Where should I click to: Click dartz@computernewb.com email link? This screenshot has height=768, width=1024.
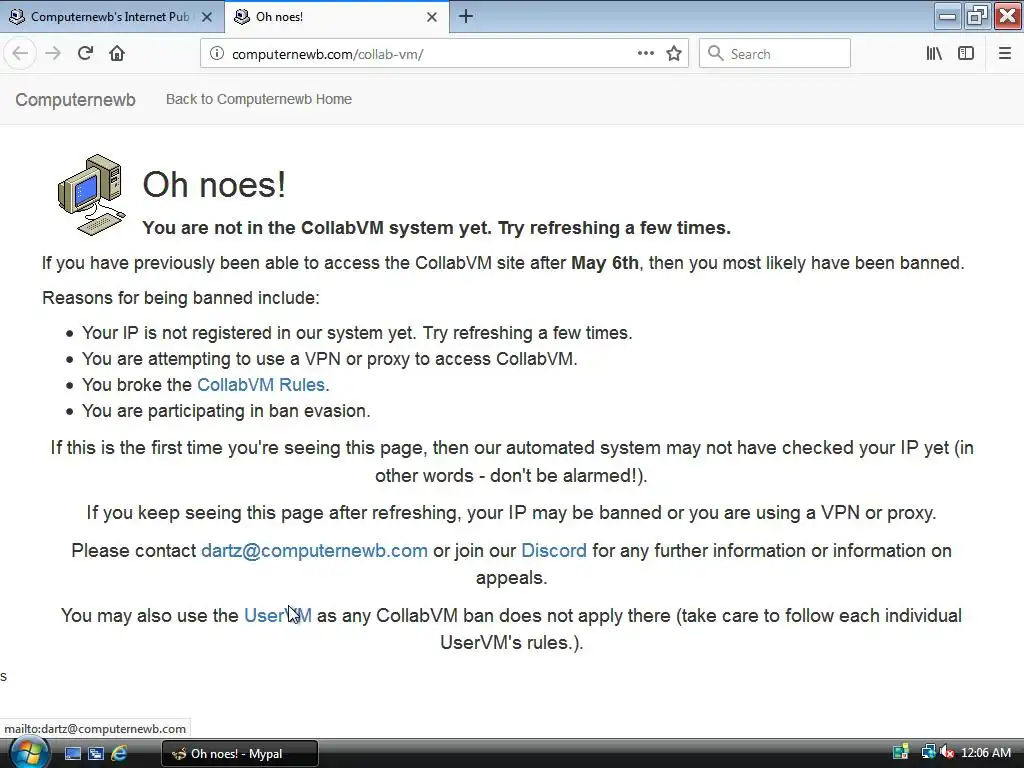point(314,551)
